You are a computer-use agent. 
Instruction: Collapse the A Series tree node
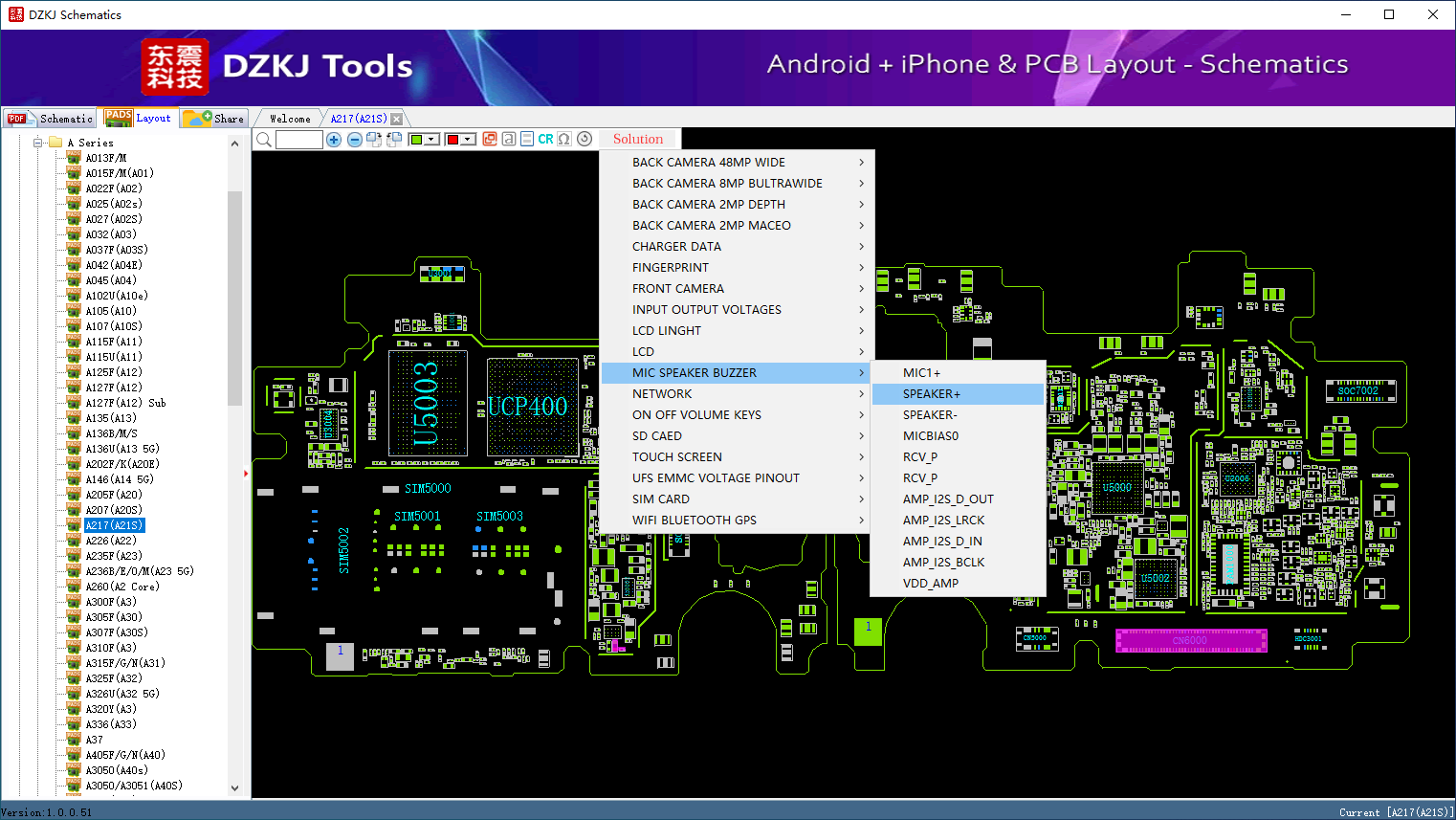38,143
